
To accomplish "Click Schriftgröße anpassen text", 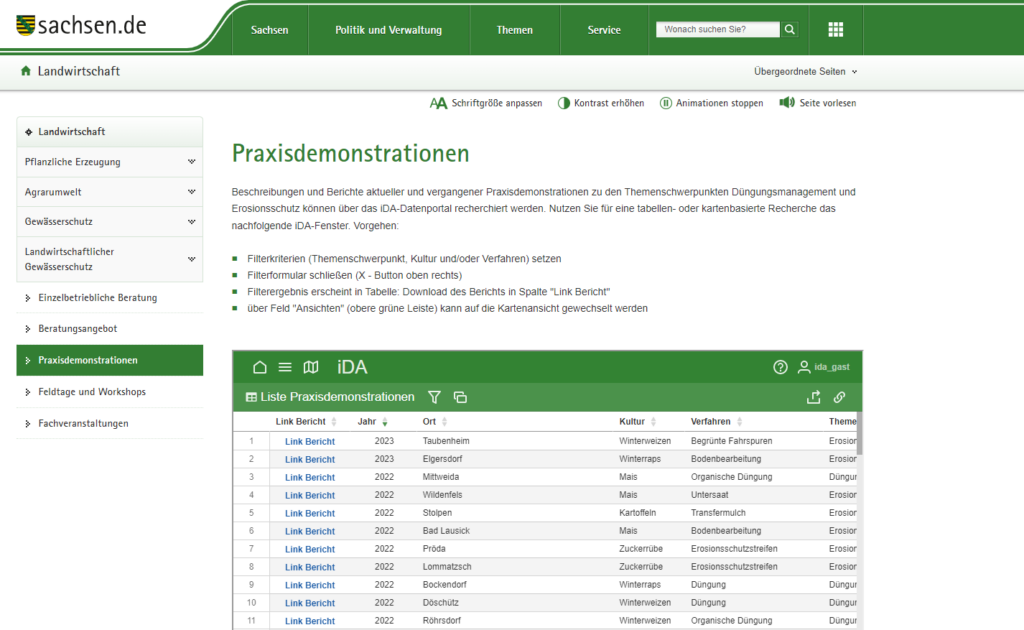I will (497, 103).
